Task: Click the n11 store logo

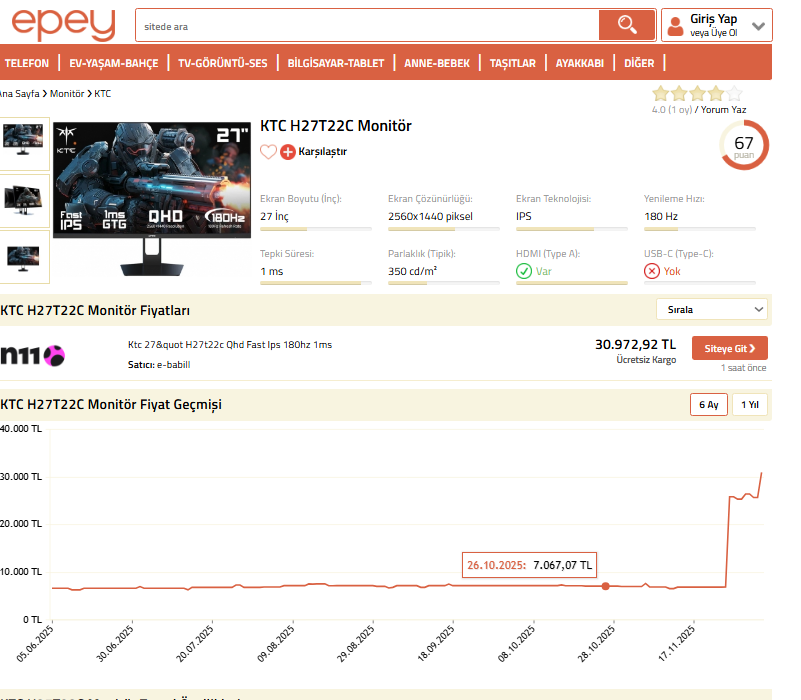Action: [x=33, y=355]
